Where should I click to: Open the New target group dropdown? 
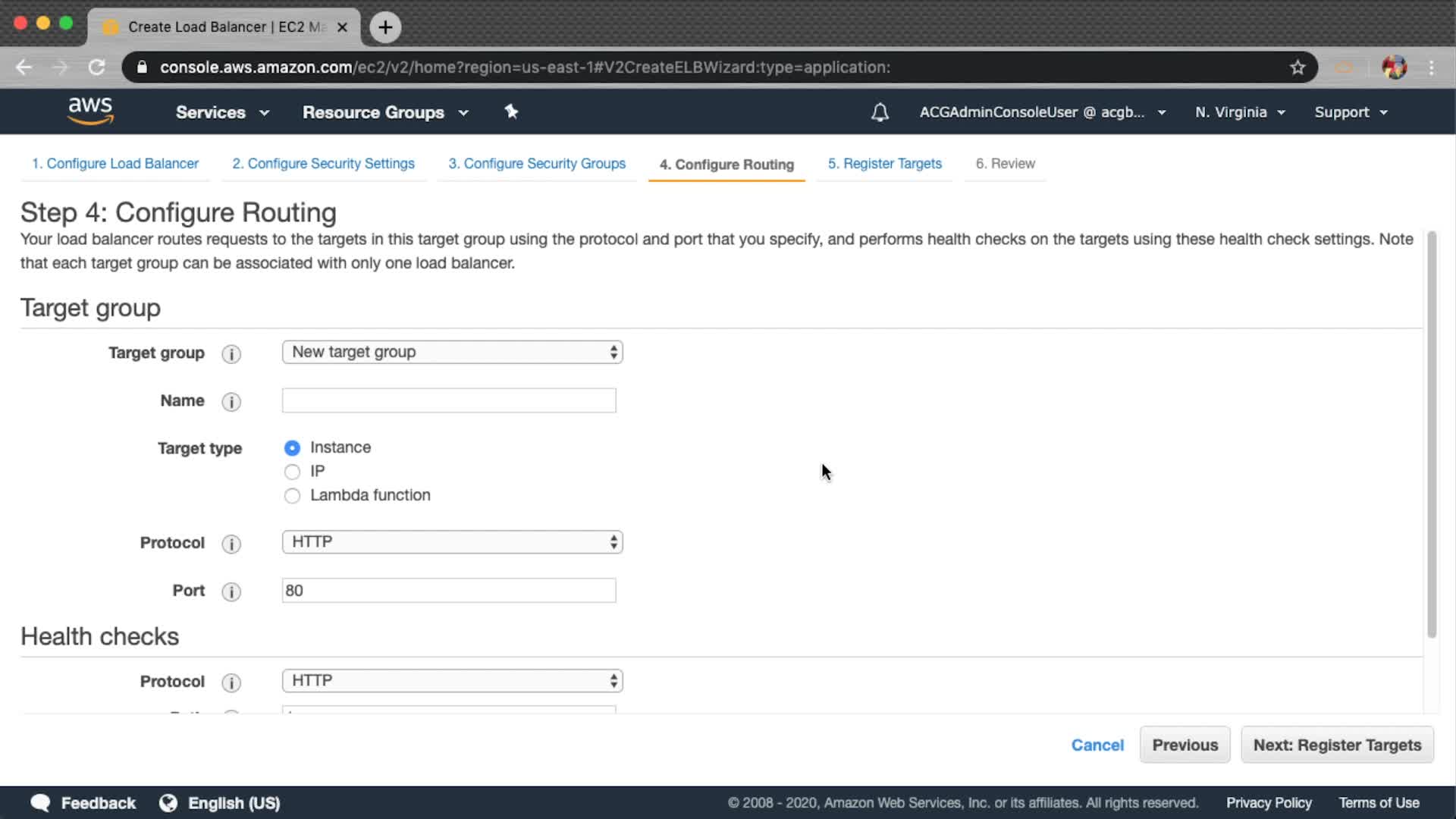pyautogui.click(x=452, y=352)
